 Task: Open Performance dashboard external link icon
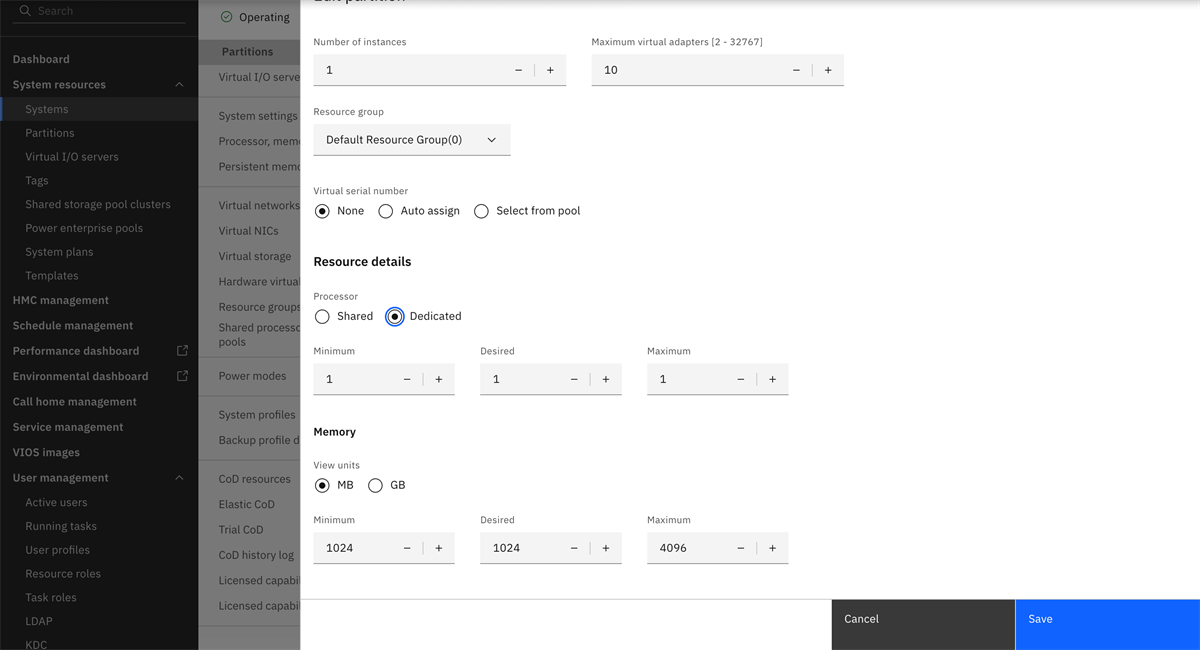pyautogui.click(x=182, y=351)
